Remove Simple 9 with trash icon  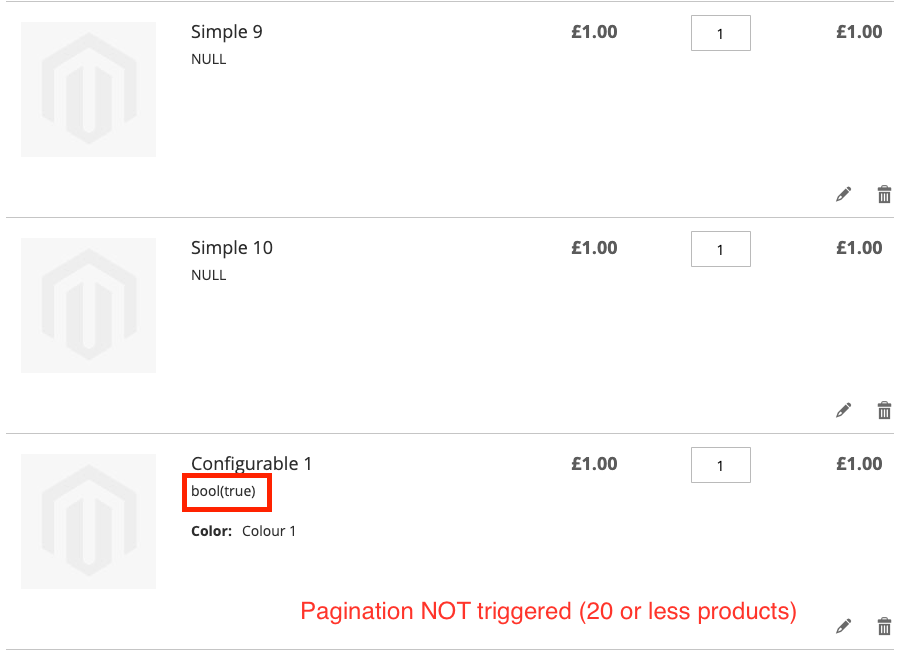tap(884, 194)
